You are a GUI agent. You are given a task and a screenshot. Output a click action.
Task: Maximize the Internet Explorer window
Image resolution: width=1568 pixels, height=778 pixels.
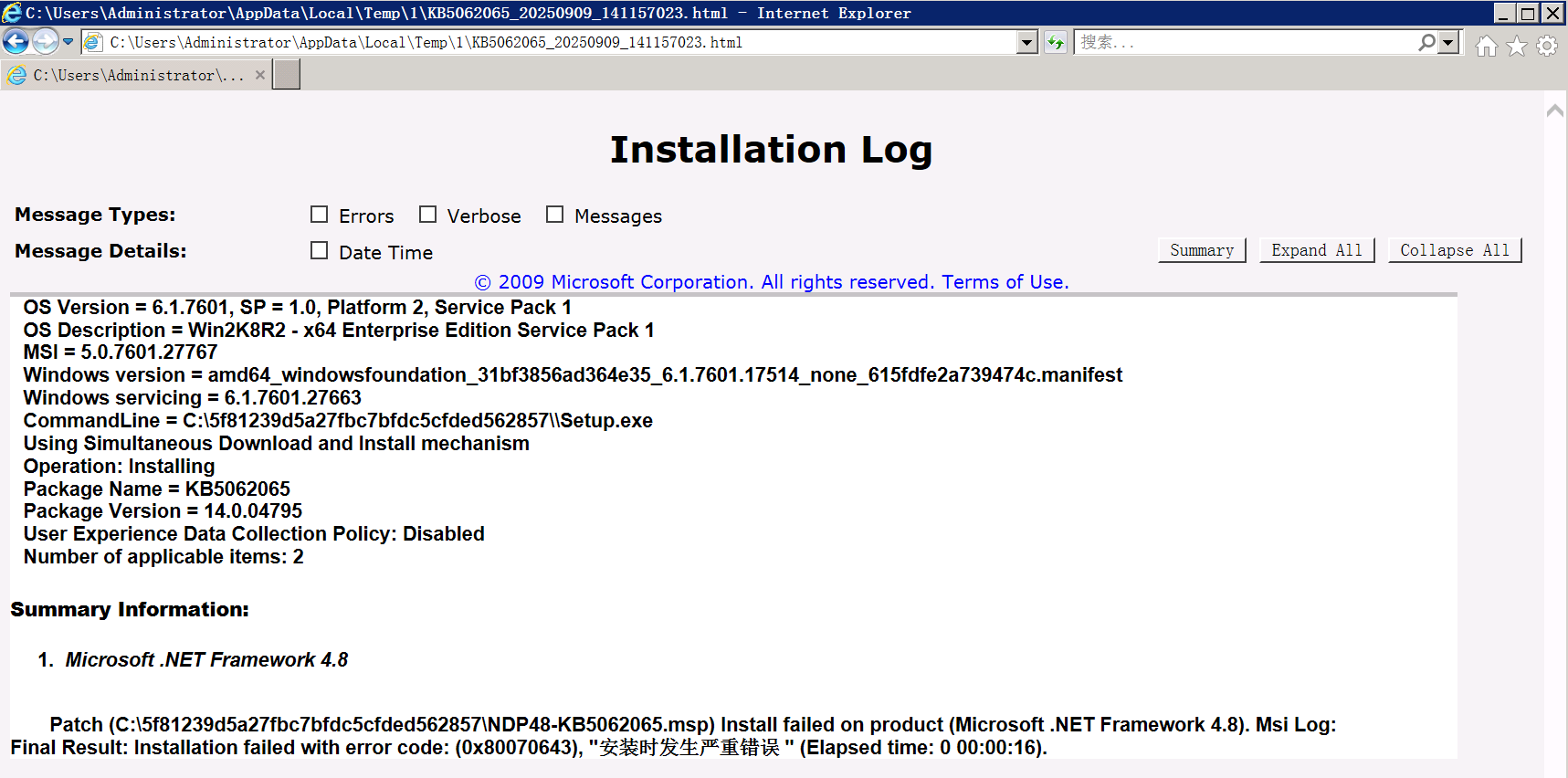1528,13
